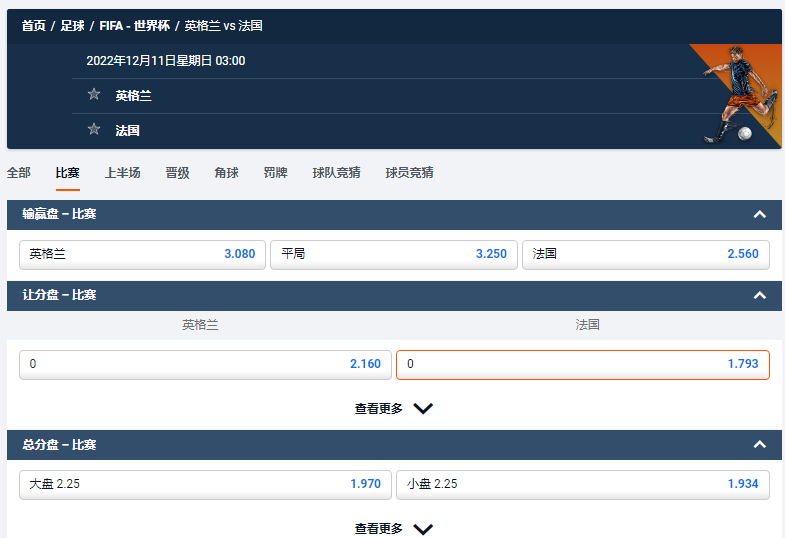Screen dimensions: 785x538
Task: Star France (法国) as favorite
Action: (94, 129)
